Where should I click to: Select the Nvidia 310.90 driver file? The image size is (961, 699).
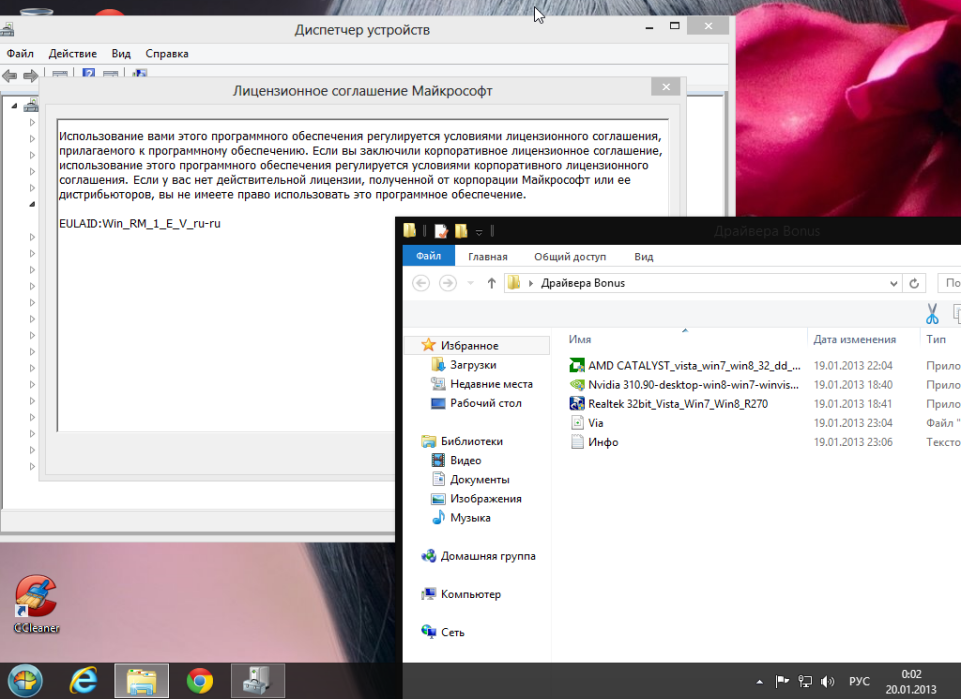[685, 385]
